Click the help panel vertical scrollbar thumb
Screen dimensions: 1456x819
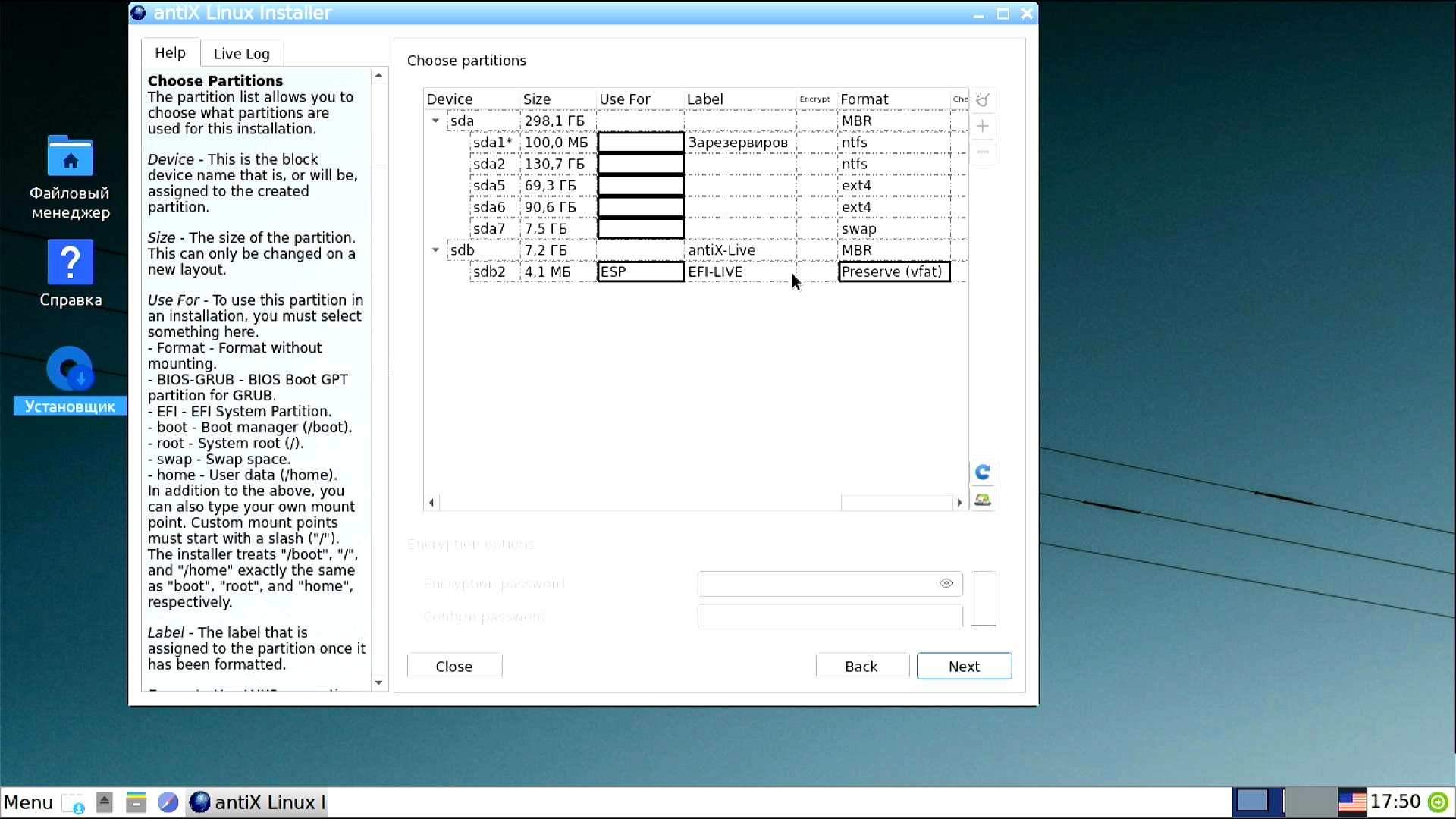(x=379, y=124)
